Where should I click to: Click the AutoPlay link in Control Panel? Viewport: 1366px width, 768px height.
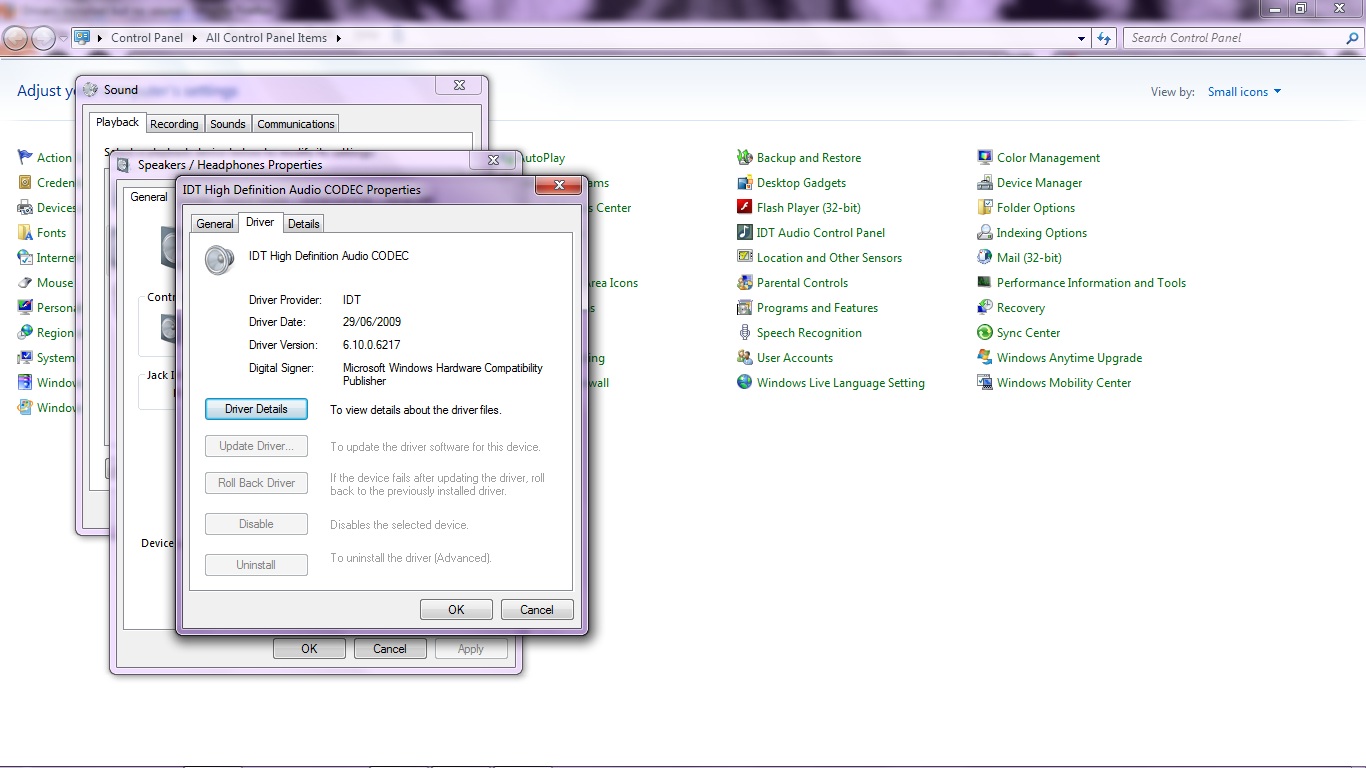(x=541, y=158)
